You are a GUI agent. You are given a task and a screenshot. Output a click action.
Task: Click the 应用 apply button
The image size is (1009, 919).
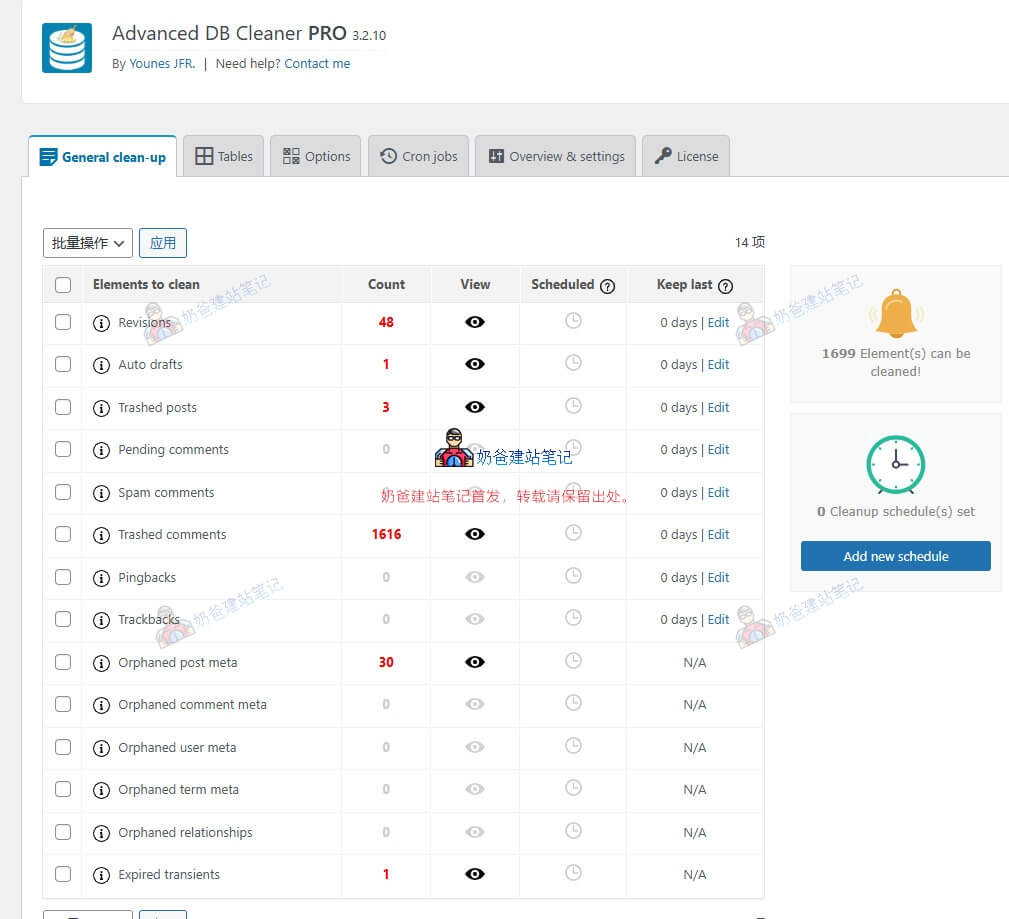pos(162,243)
